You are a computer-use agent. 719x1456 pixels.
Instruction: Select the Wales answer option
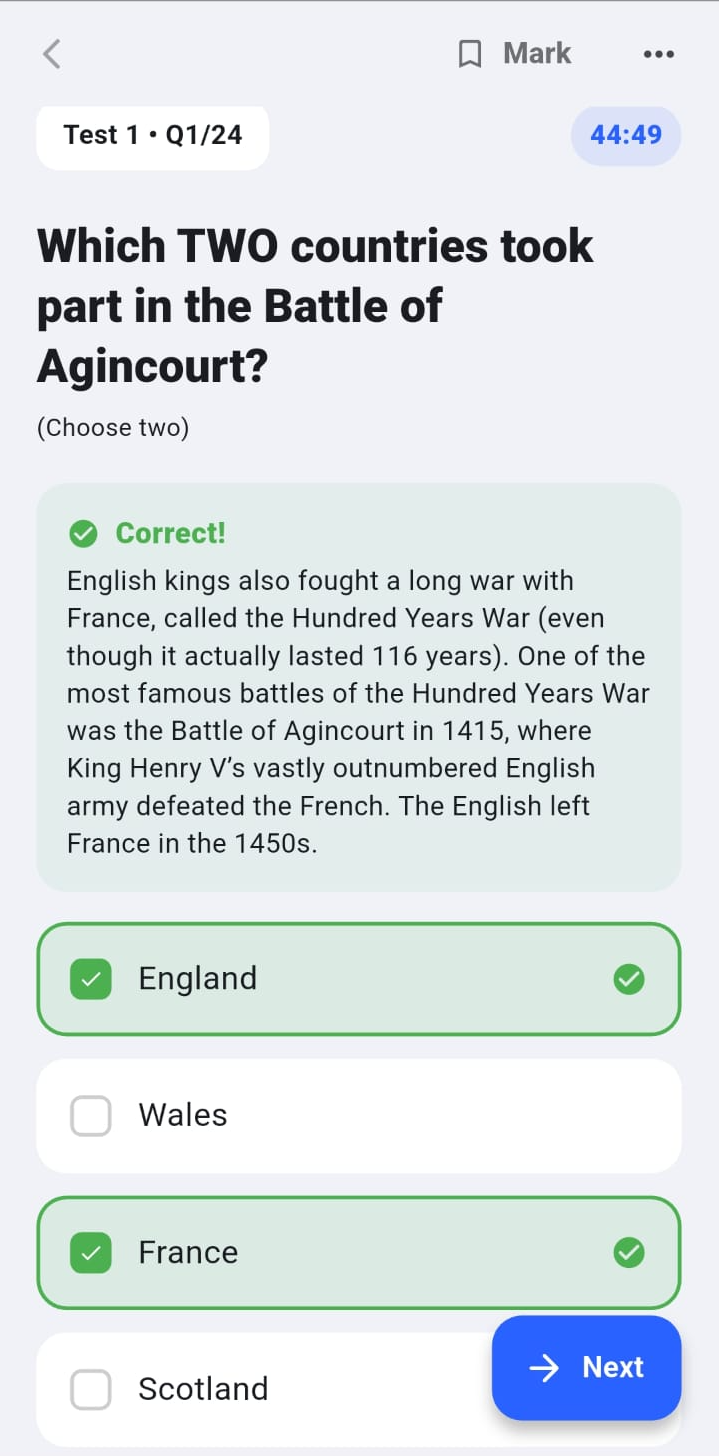tap(357, 1115)
